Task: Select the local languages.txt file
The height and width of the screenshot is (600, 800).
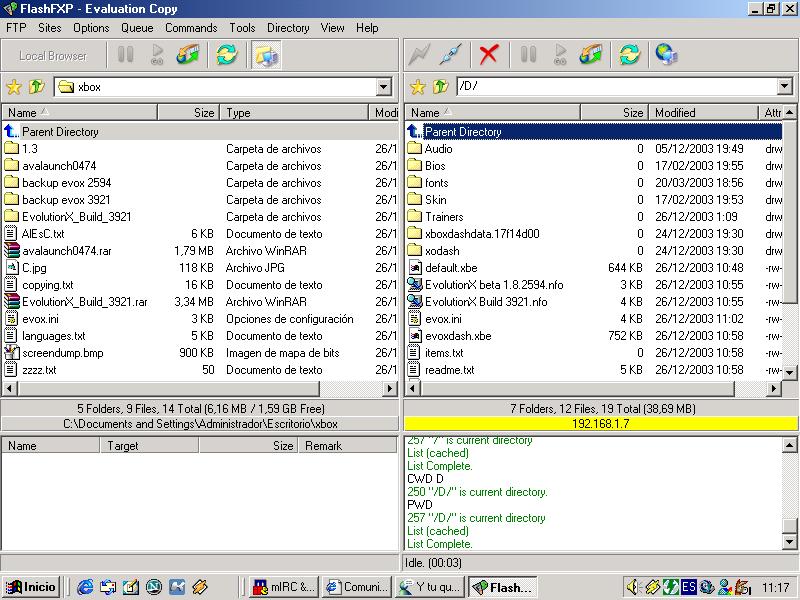Action: point(54,336)
